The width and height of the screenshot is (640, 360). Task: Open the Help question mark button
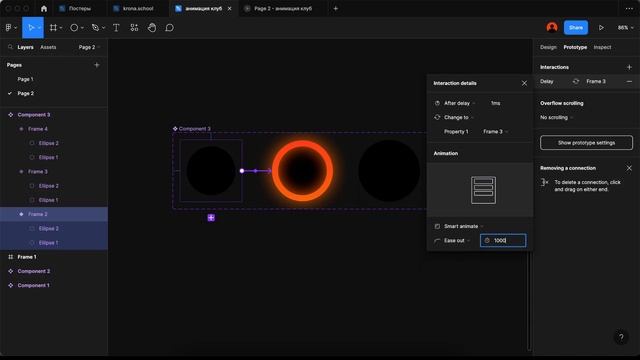click(621, 337)
